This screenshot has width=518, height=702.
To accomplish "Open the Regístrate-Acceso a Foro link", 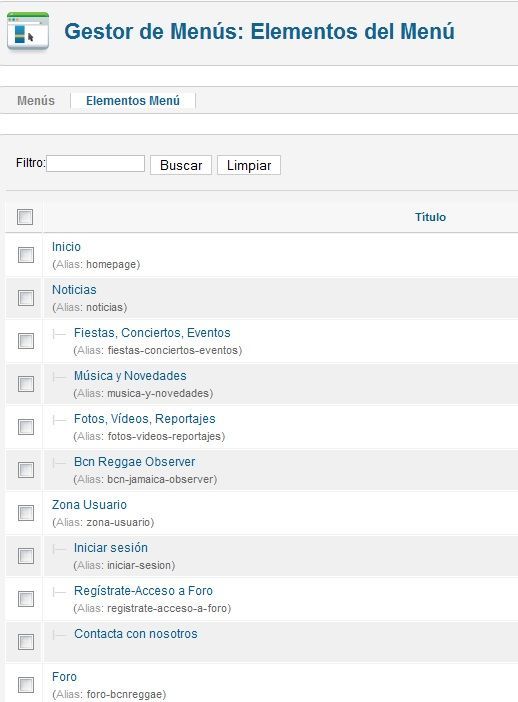I will tap(143, 591).
